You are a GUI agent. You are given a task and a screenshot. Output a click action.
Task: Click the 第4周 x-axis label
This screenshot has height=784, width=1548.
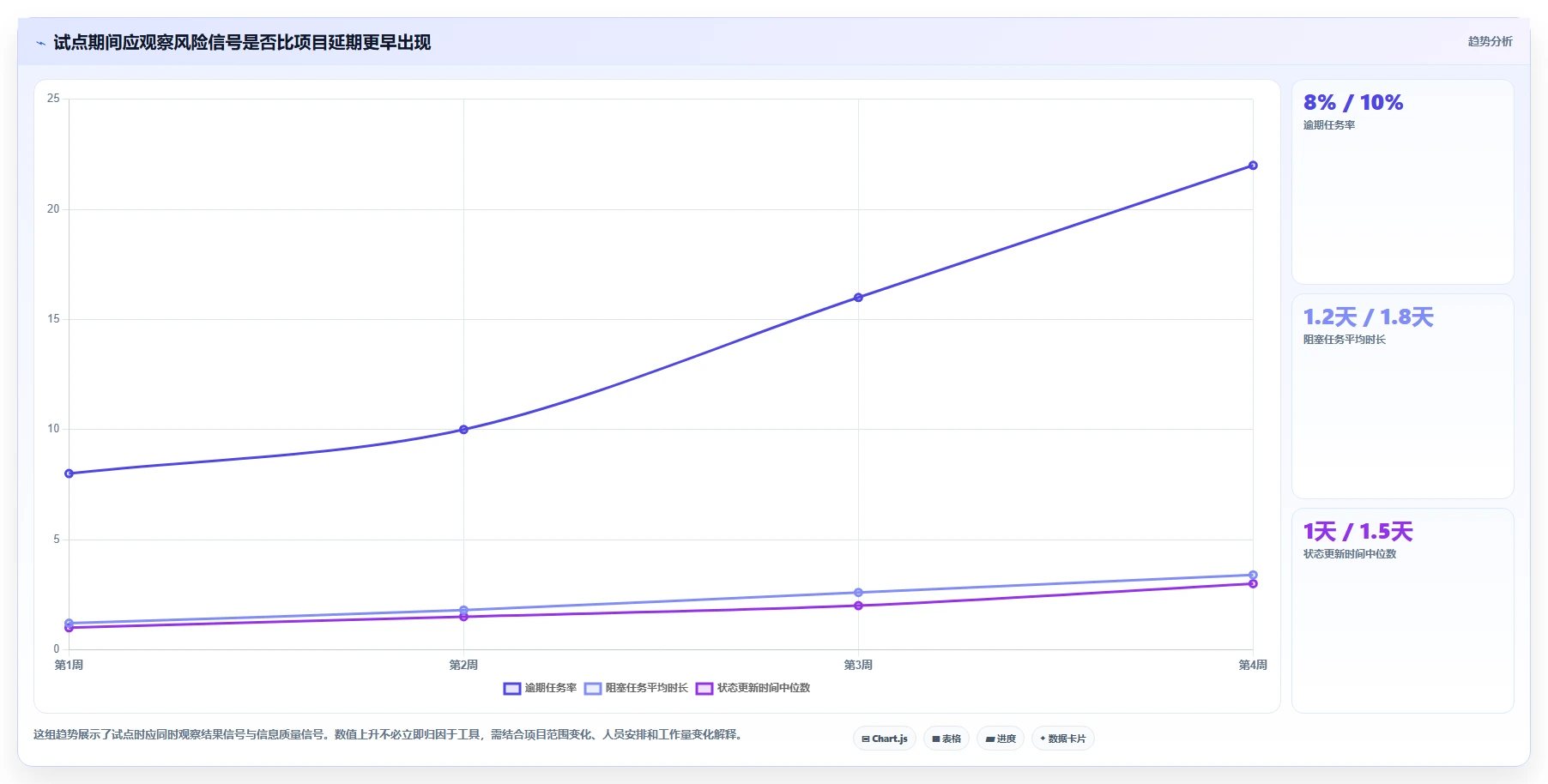(x=1253, y=665)
